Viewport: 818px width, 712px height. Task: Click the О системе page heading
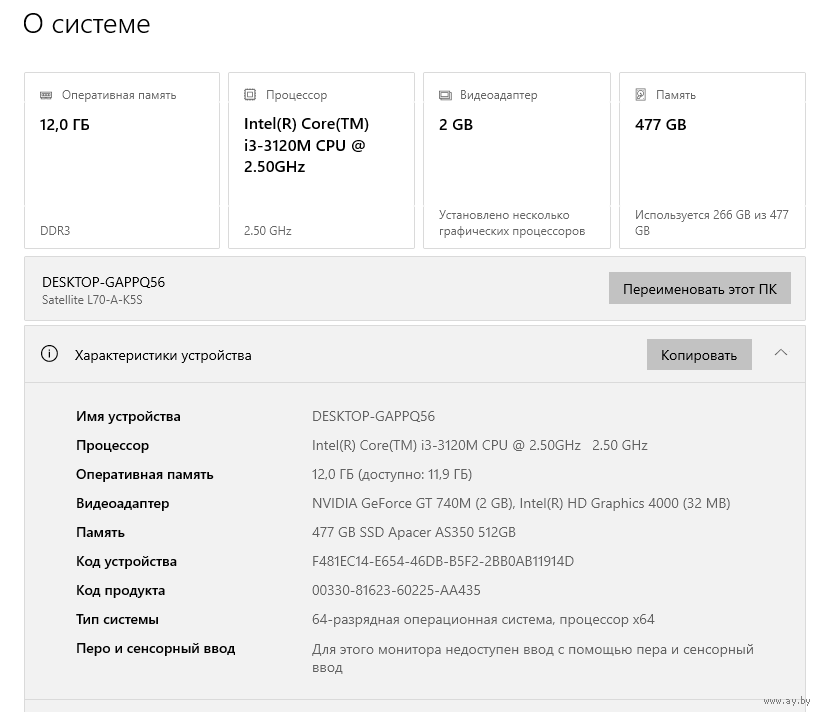click(x=87, y=25)
